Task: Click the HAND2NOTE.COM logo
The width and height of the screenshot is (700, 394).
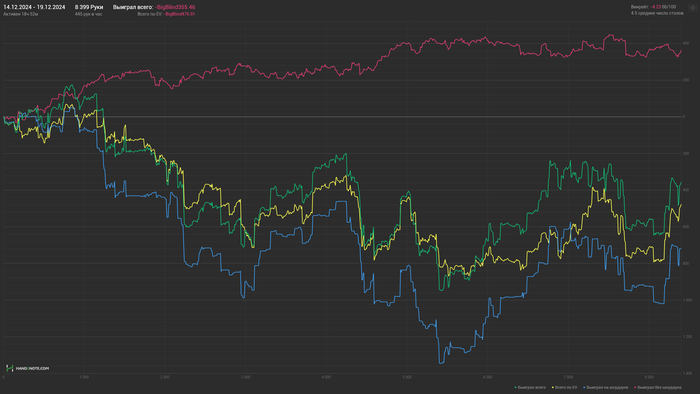Action: point(28,368)
